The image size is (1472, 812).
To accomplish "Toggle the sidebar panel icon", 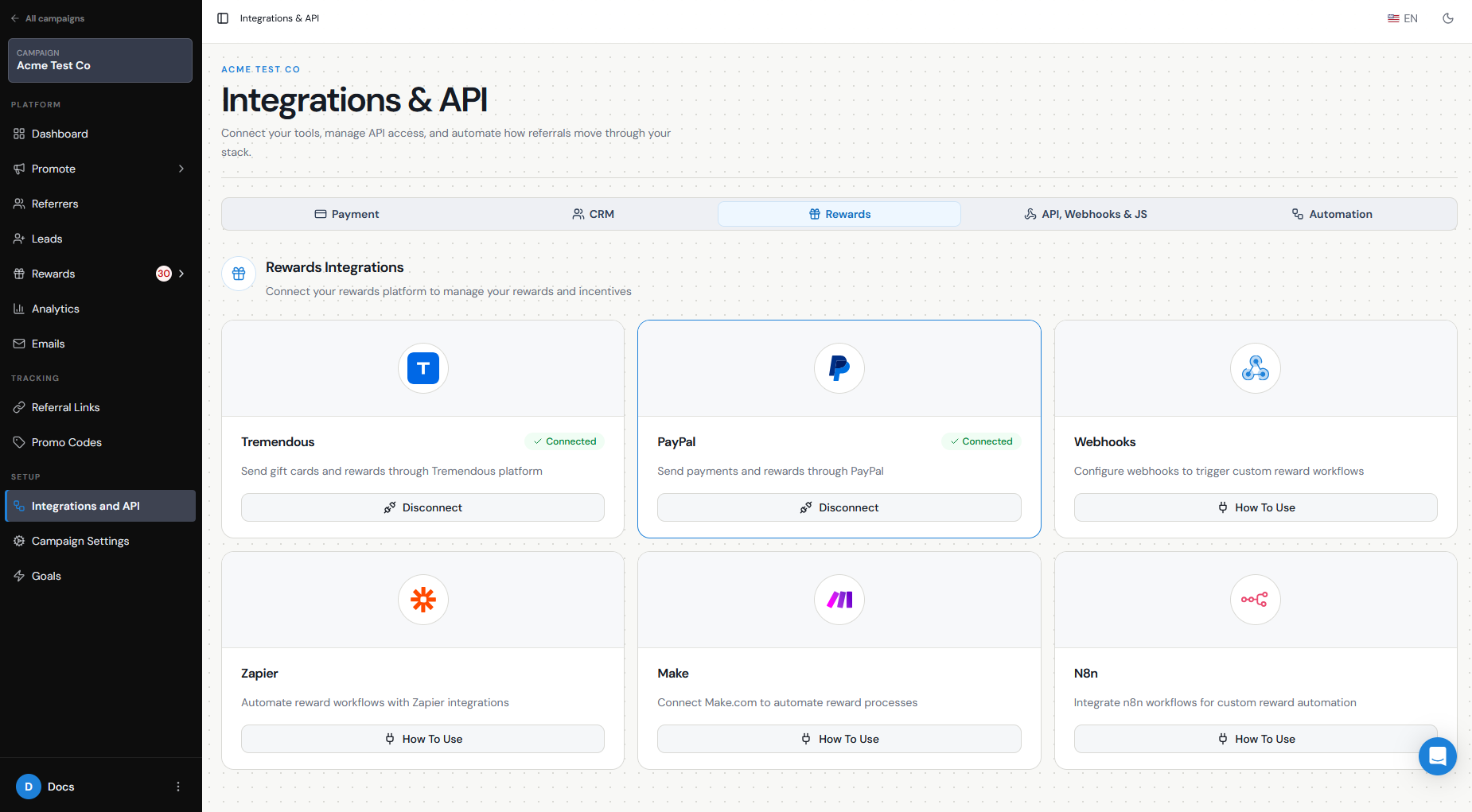I will coord(223,18).
